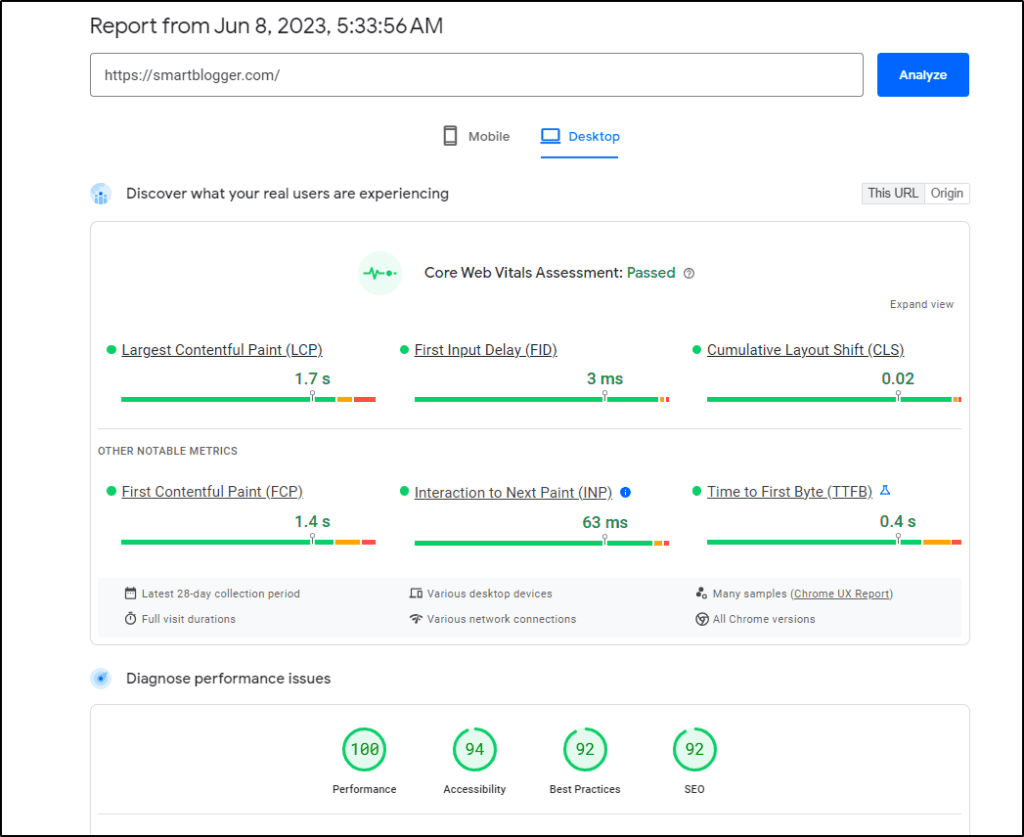Select the Desktop tab
Viewport: 1024px width, 837px height.
(580, 136)
